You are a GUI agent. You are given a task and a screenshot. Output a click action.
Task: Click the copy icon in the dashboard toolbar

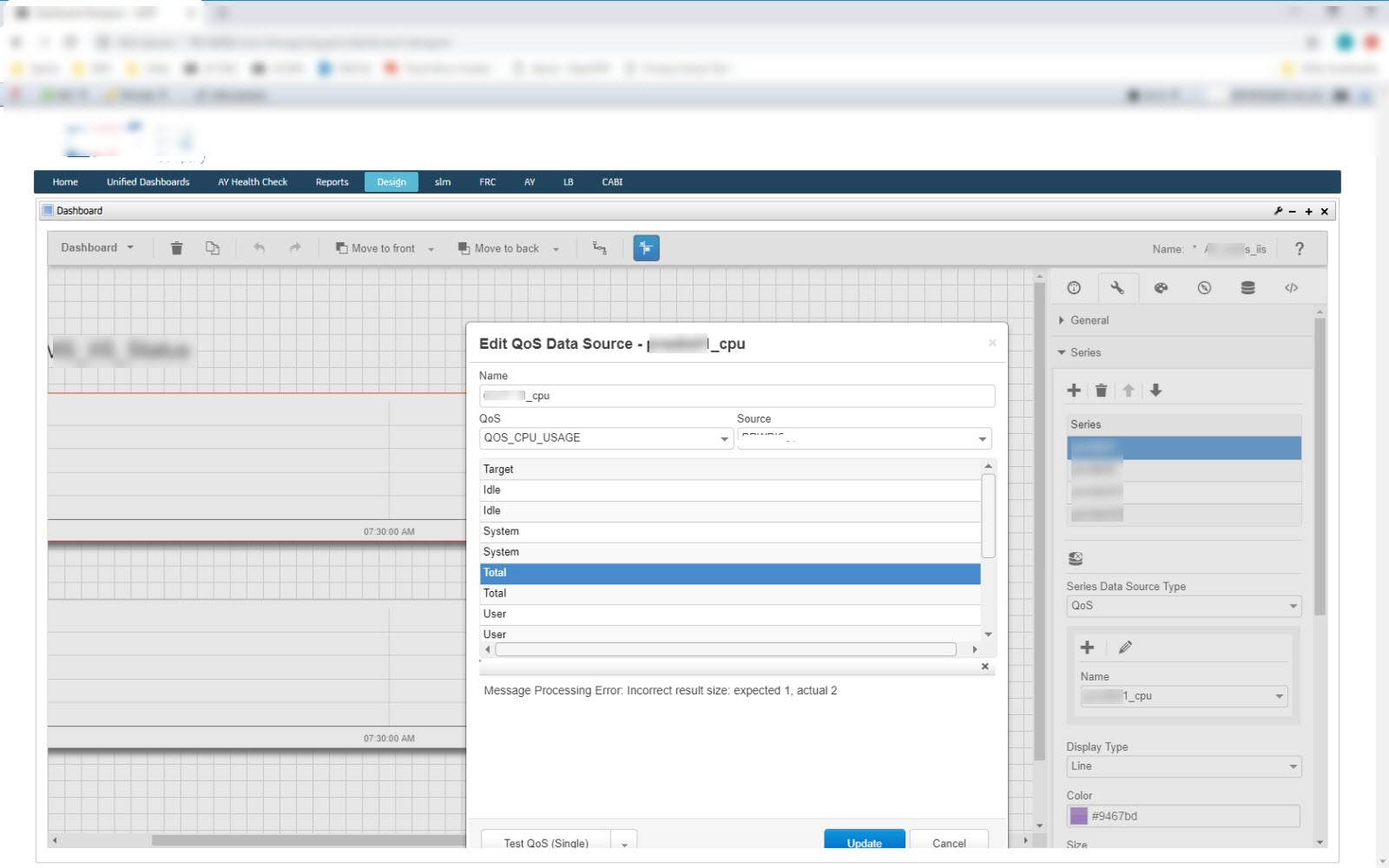(212, 248)
